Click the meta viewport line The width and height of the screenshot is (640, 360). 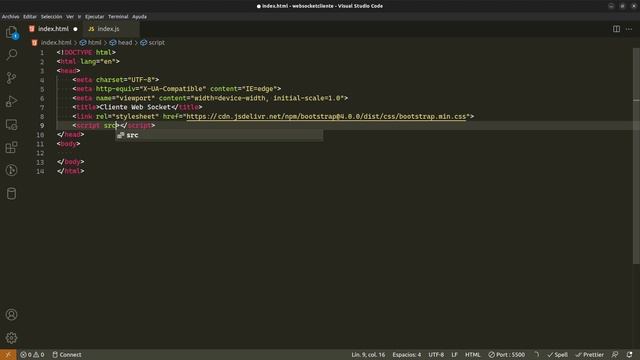(210, 98)
